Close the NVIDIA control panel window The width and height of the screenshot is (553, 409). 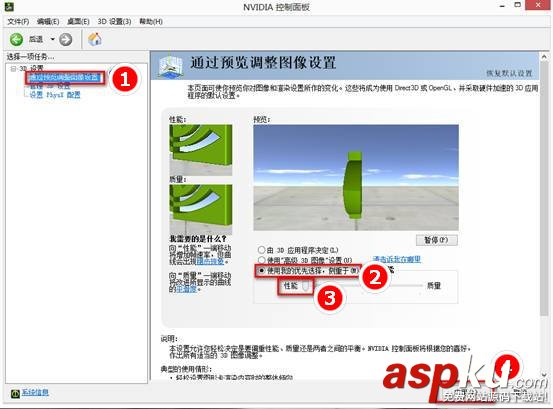[x=538, y=5]
